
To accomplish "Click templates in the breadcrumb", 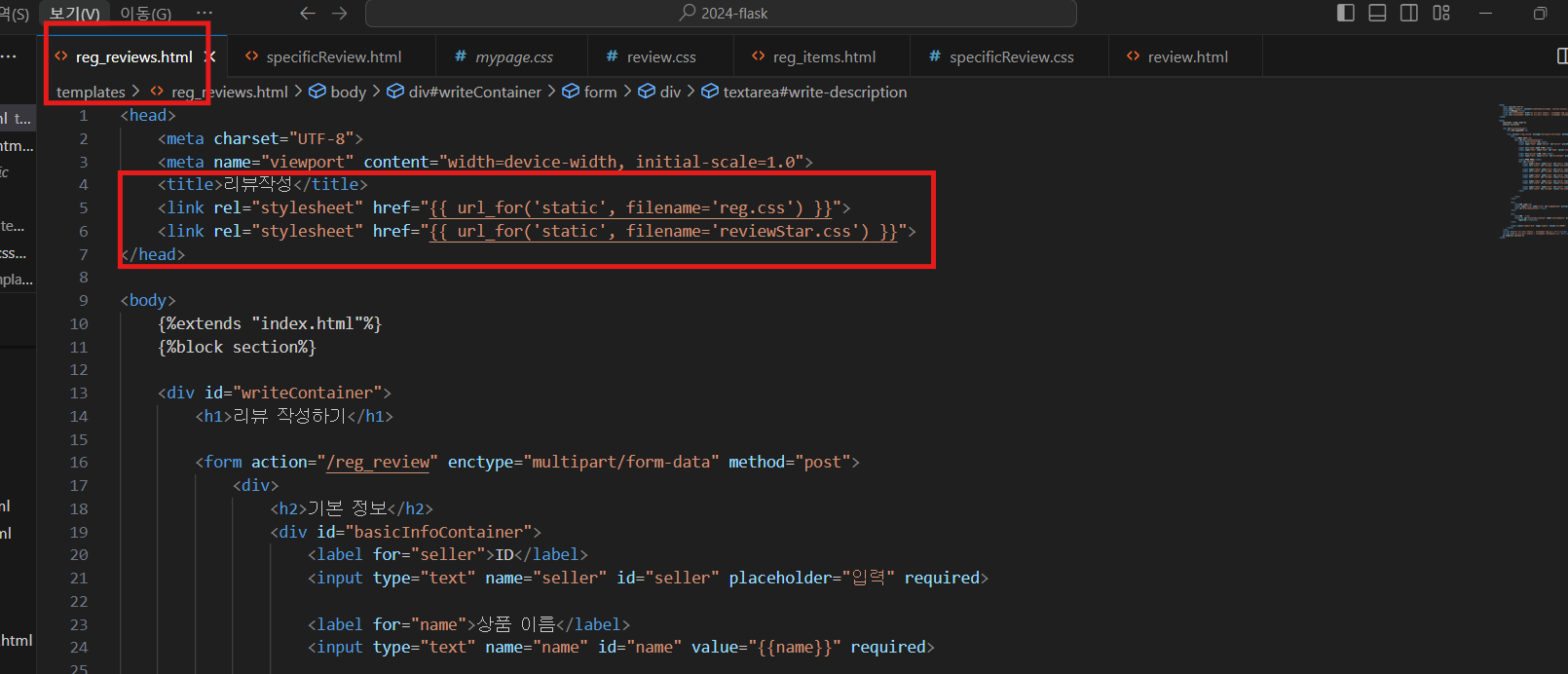I will click(x=91, y=92).
